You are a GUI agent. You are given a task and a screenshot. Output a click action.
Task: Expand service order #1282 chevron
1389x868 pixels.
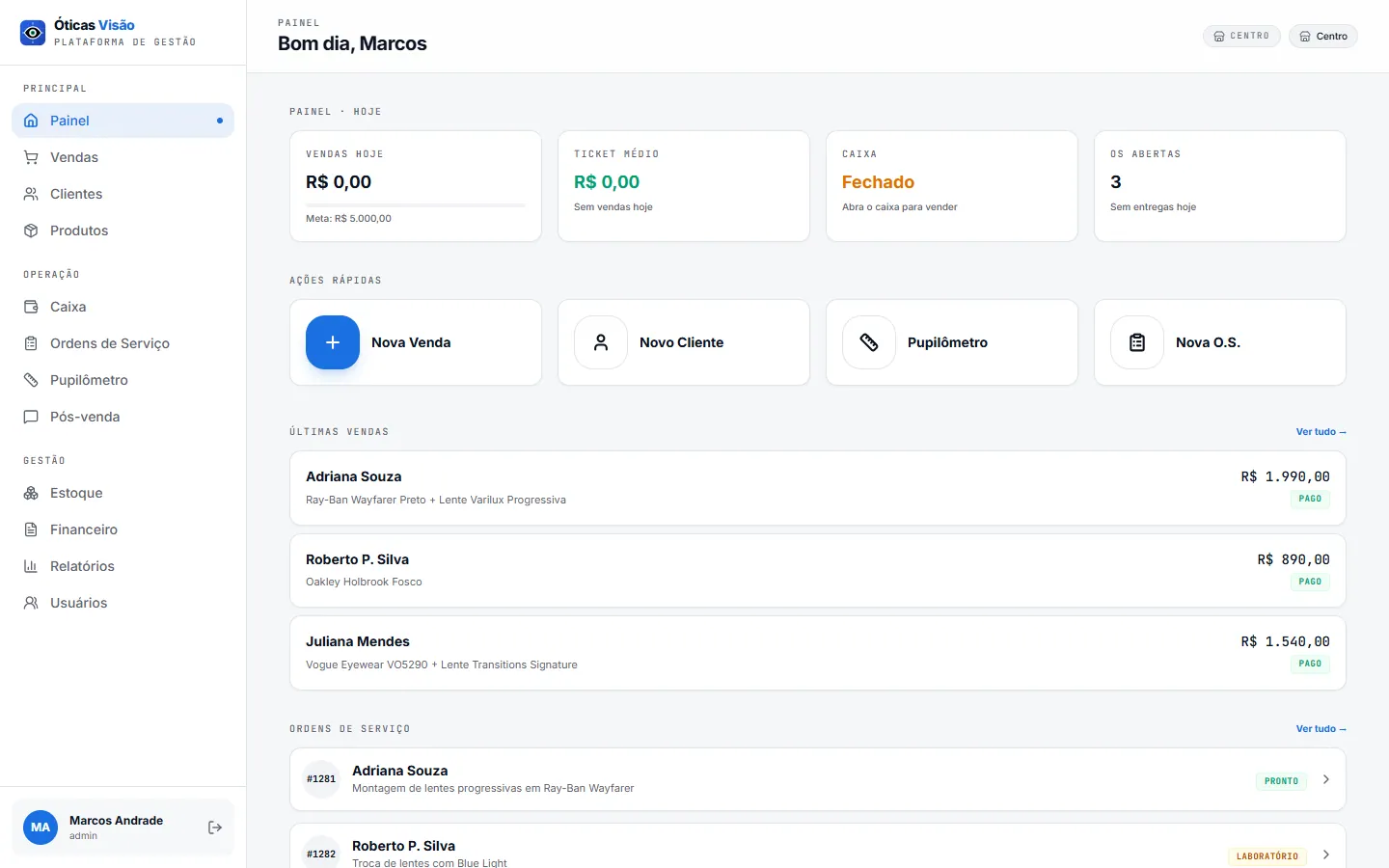pos(1326,854)
